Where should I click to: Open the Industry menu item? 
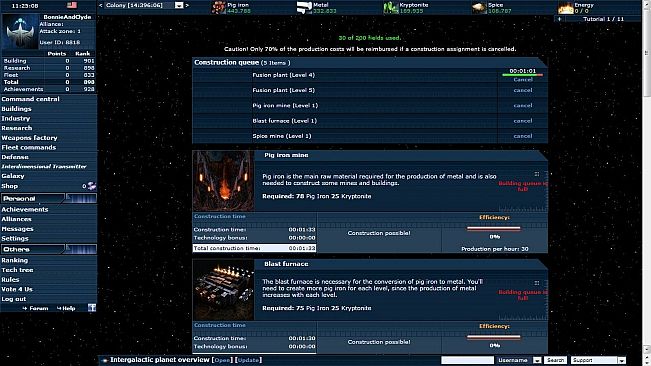(x=15, y=118)
